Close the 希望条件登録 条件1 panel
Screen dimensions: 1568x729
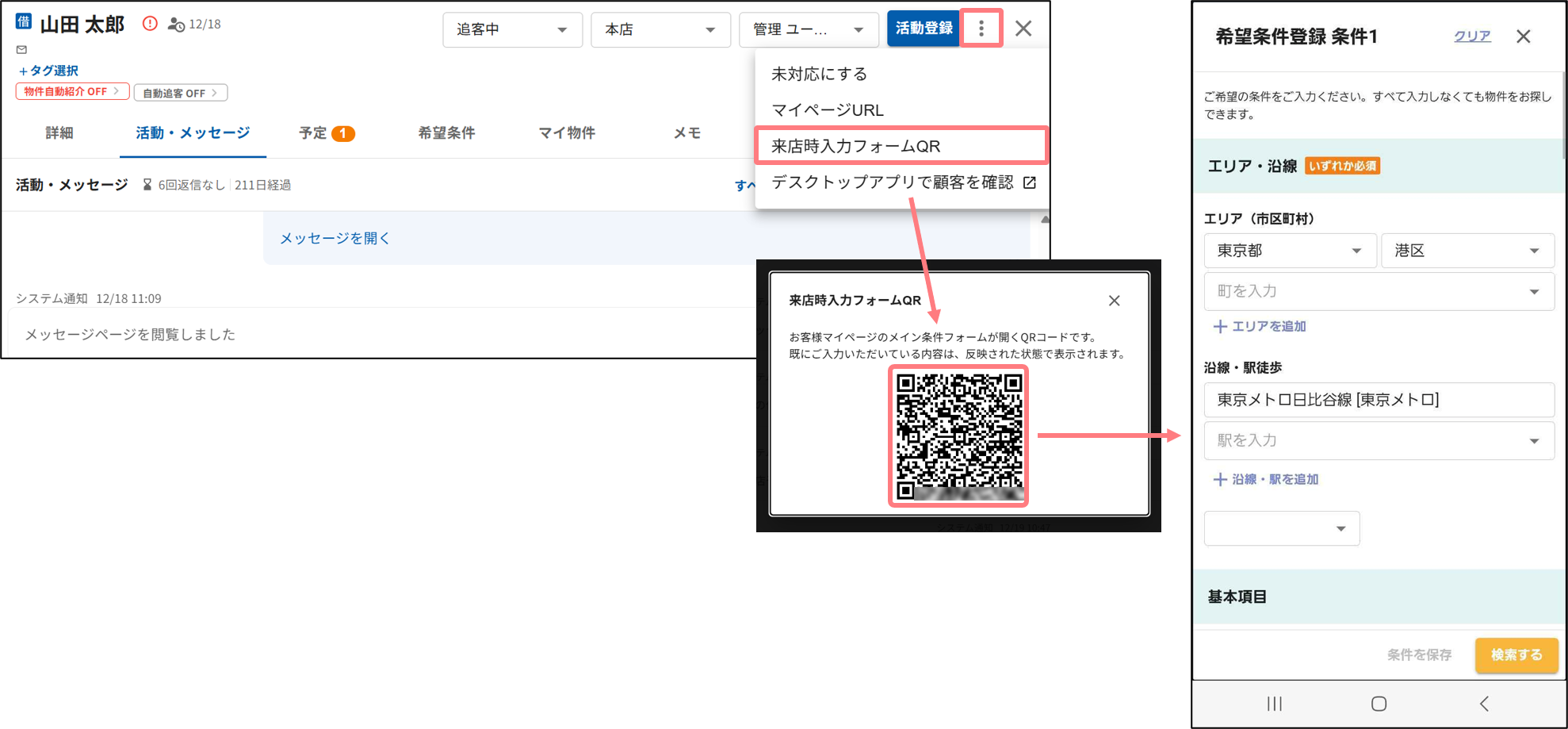click(1524, 36)
